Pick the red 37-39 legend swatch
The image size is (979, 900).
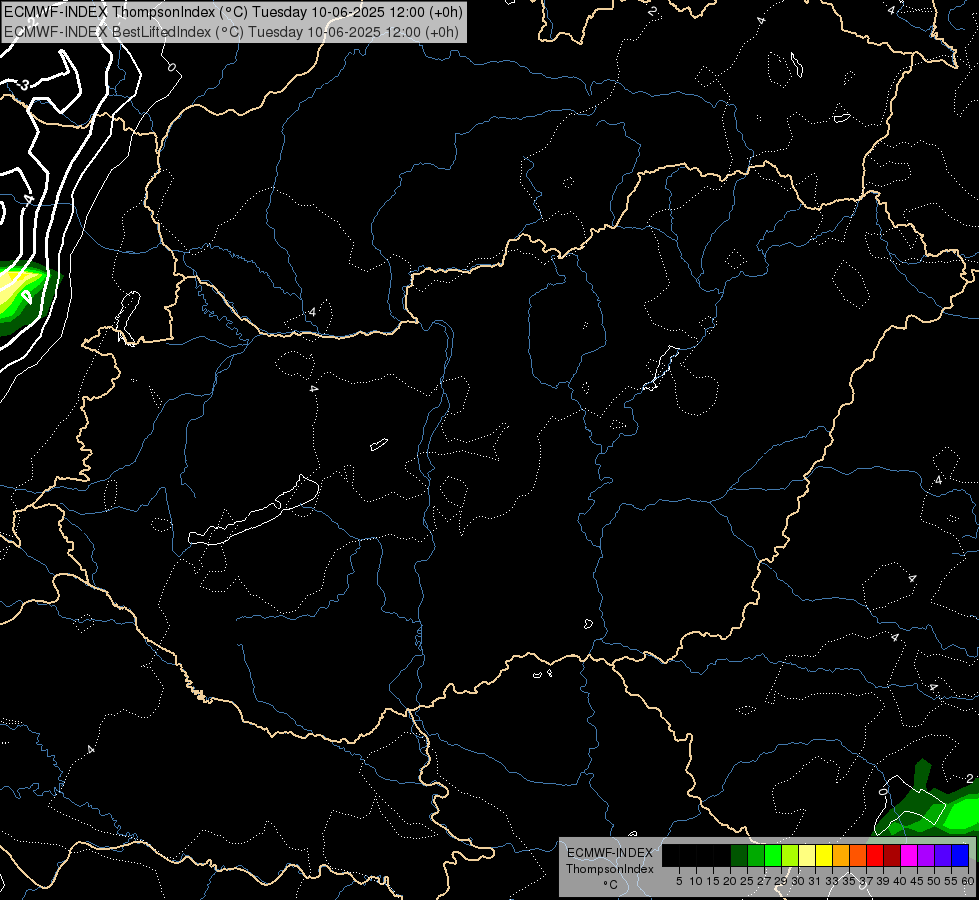(x=875, y=855)
